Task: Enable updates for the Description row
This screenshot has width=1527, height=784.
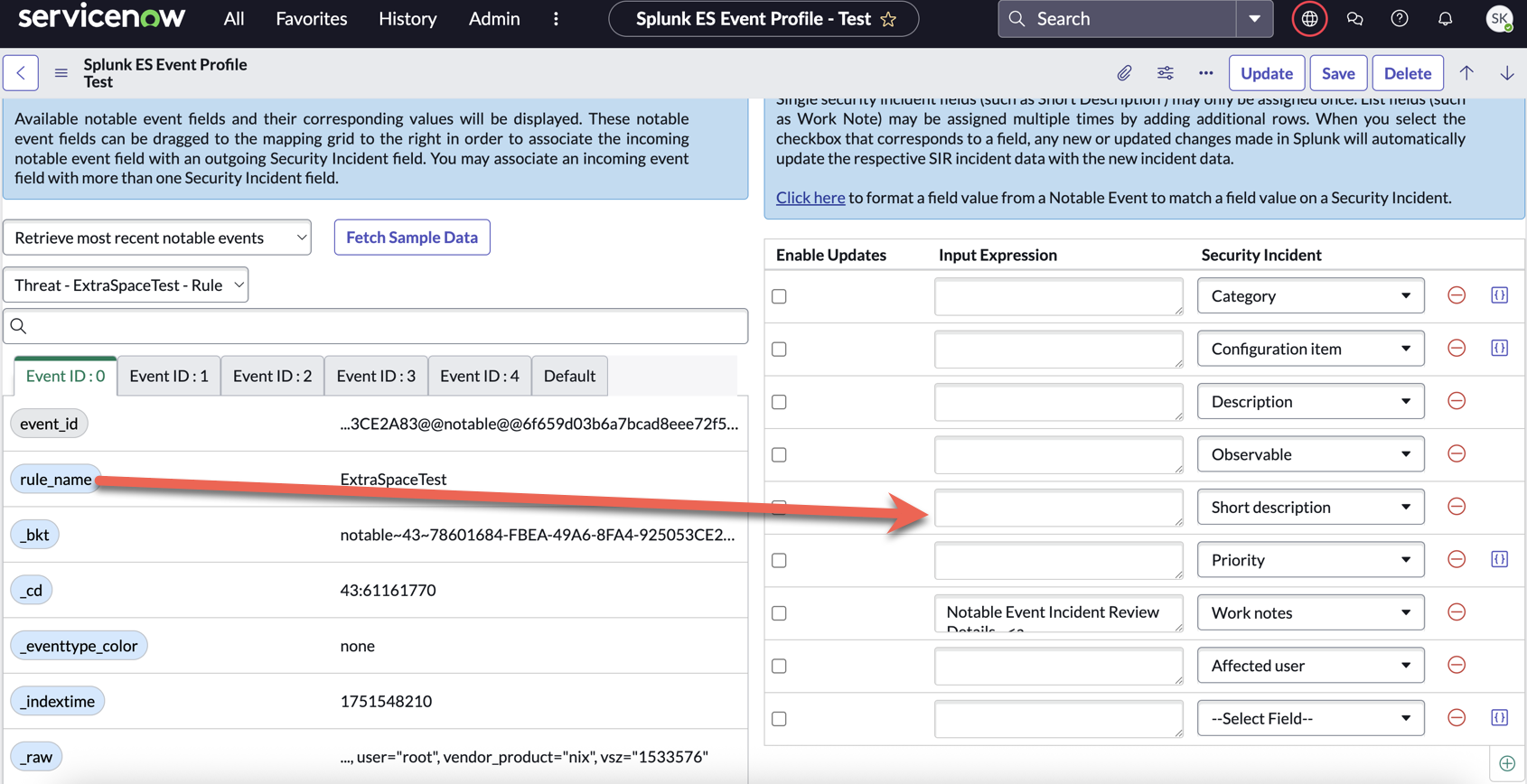Action: (x=780, y=402)
